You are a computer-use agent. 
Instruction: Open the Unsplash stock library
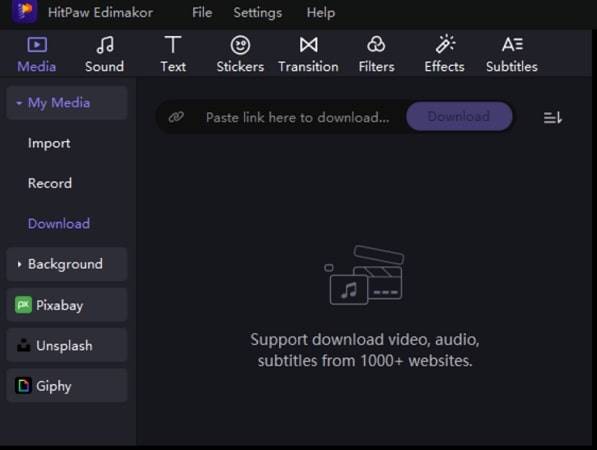[x=67, y=345]
